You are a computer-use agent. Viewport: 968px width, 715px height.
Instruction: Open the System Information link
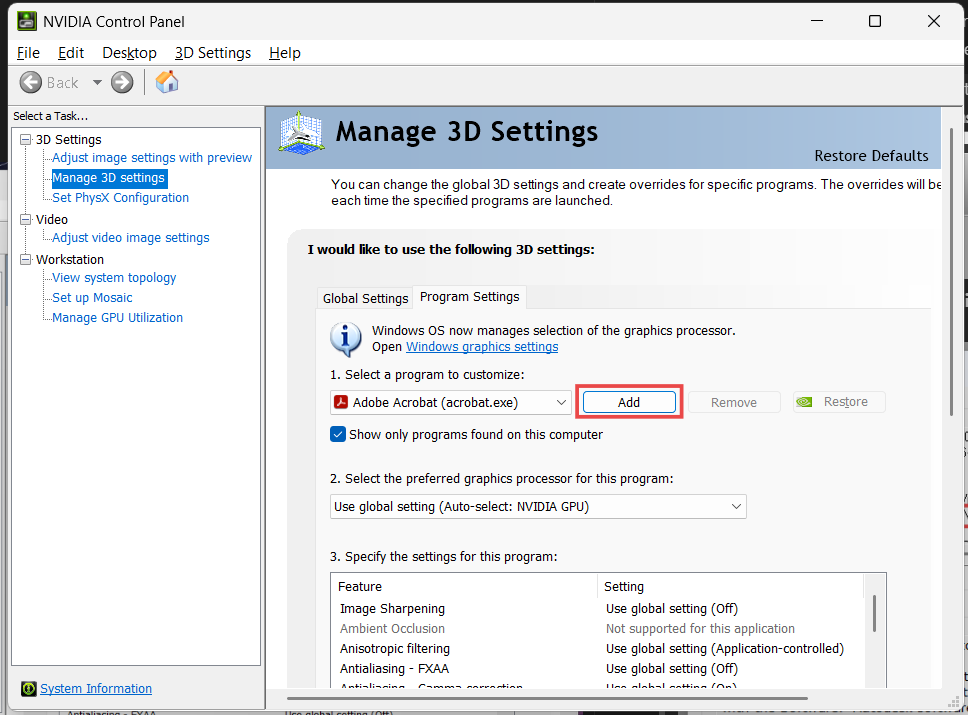coord(96,688)
